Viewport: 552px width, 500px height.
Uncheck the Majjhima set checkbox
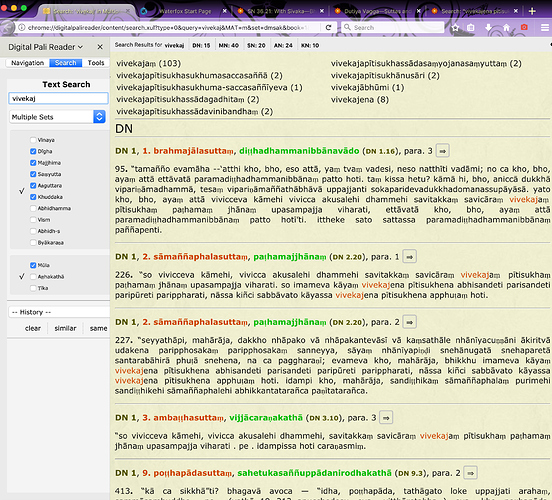33,163
